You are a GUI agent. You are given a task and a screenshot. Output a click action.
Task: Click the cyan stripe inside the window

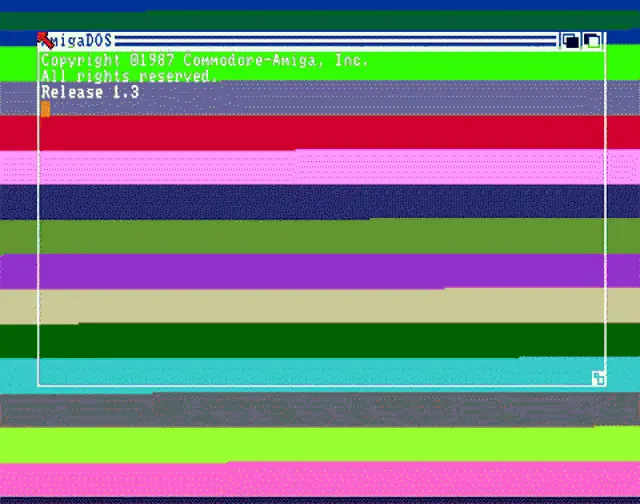(320, 372)
